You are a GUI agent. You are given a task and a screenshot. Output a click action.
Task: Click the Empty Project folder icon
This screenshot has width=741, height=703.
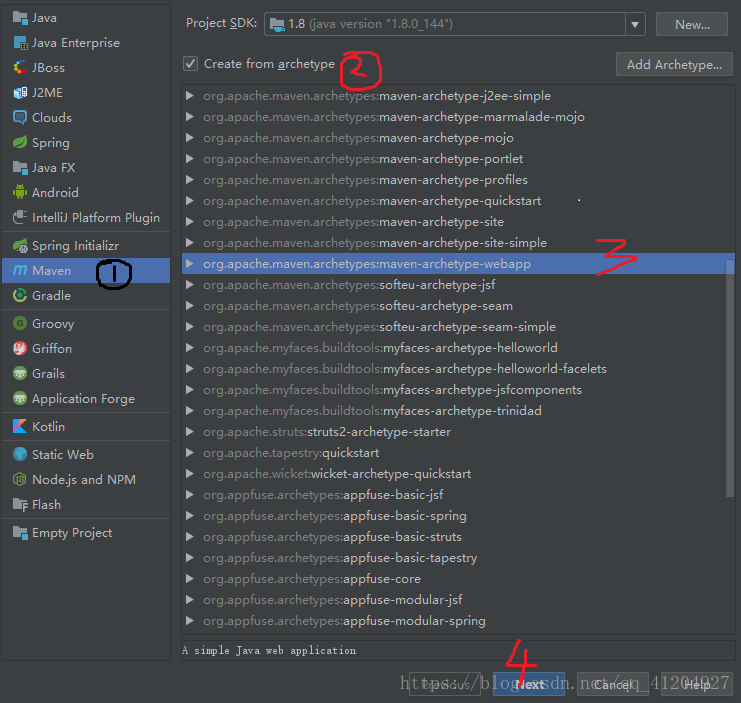(20, 533)
